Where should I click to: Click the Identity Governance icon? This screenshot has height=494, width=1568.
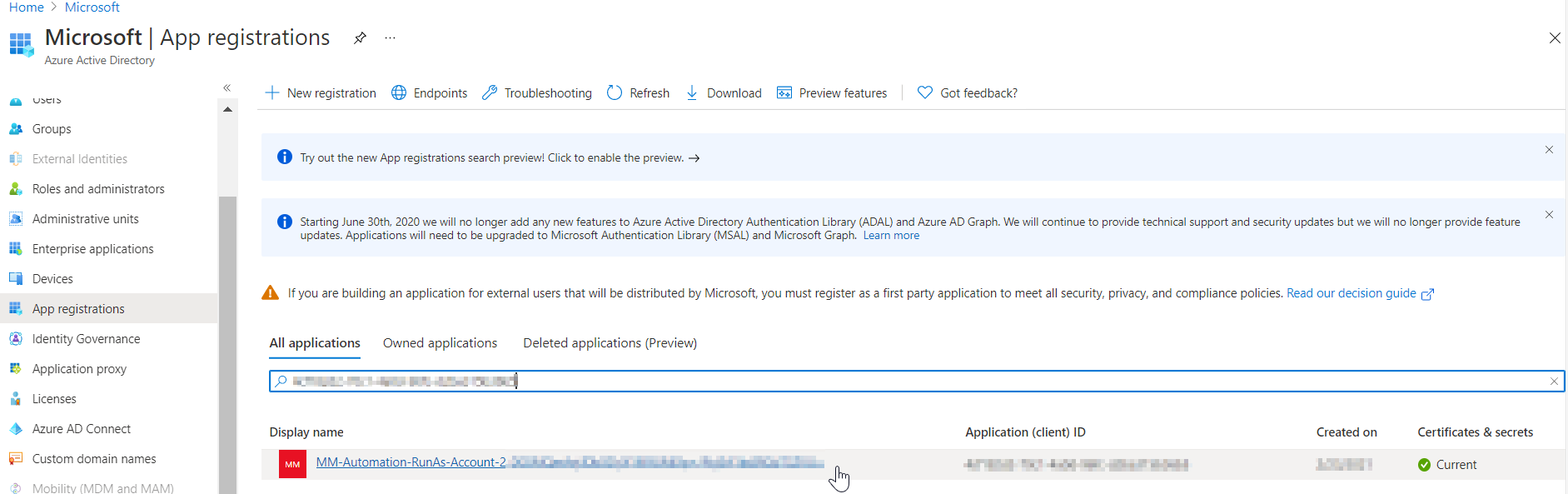[16, 339]
